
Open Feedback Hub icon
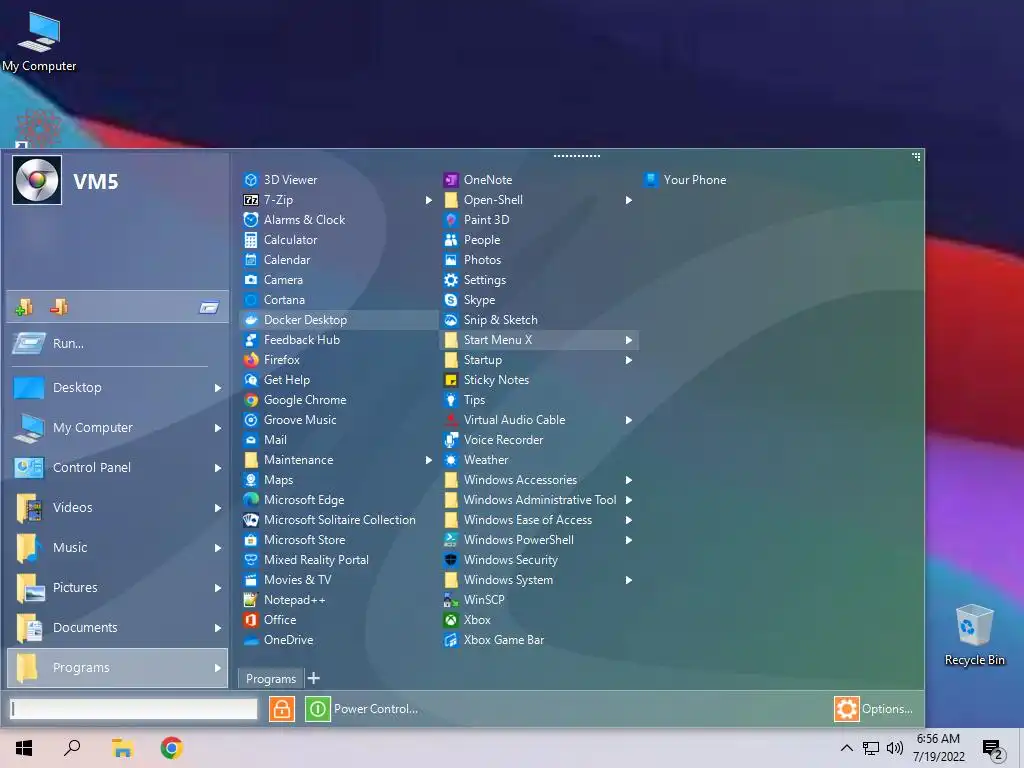coord(251,340)
